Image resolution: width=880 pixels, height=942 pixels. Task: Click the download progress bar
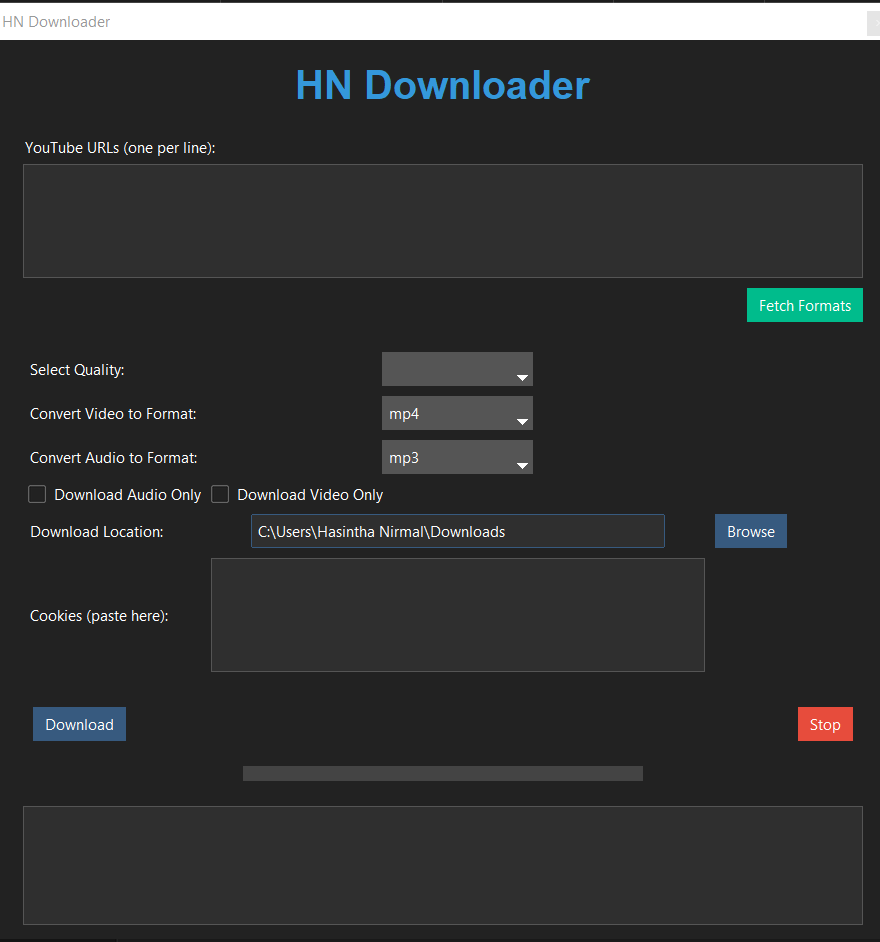pyautogui.click(x=443, y=773)
